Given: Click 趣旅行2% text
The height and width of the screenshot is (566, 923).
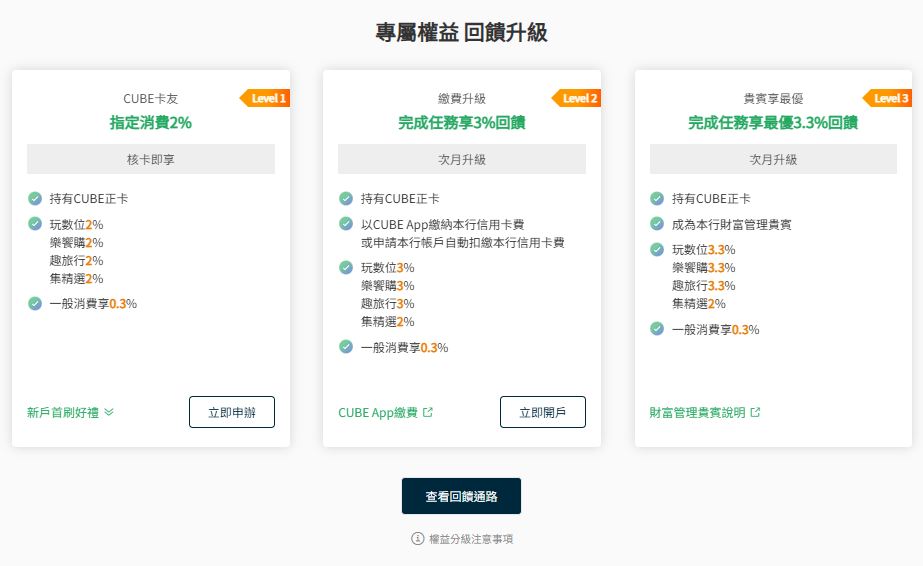Looking at the screenshot, I should coord(77,261).
